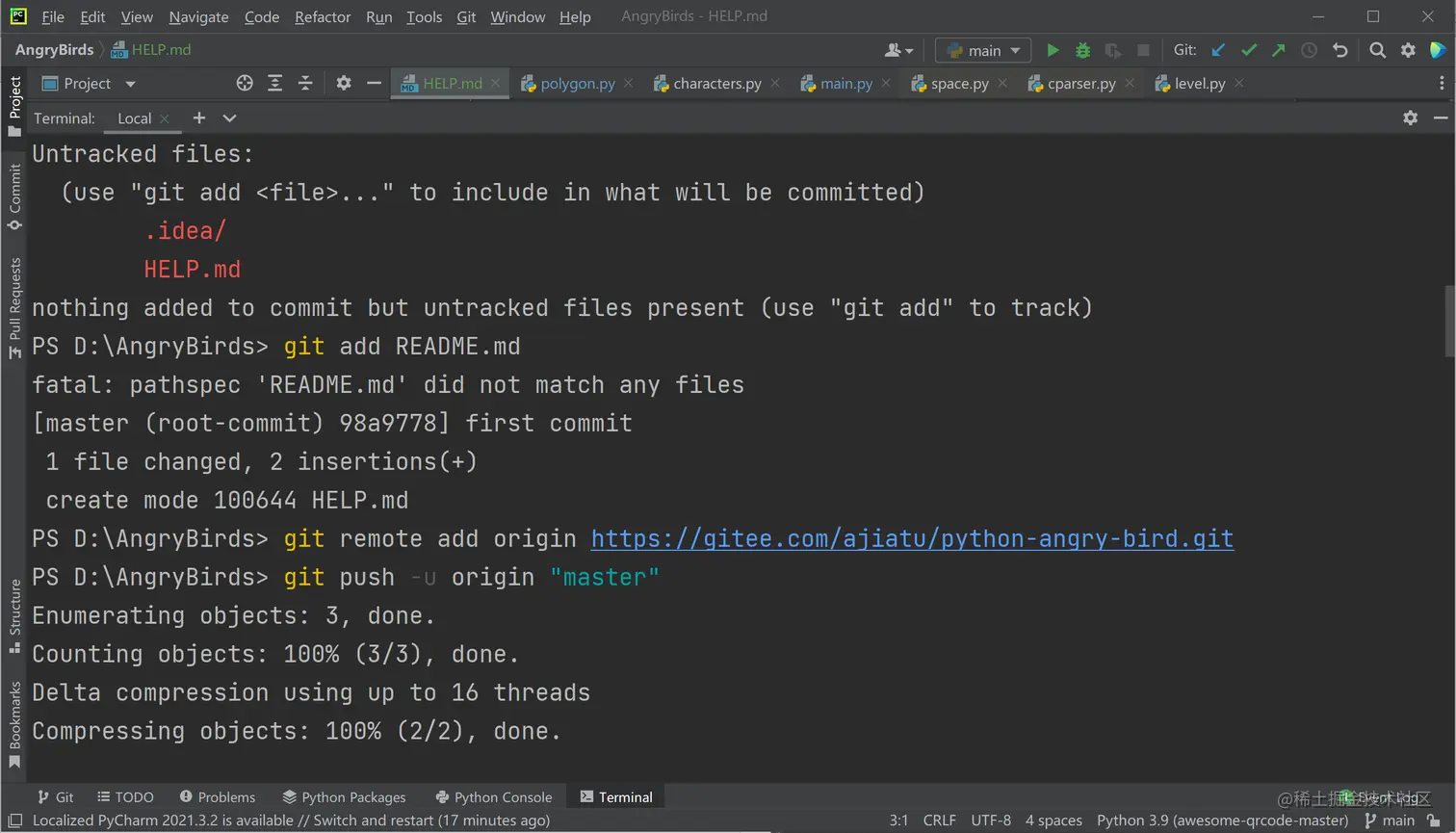This screenshot has width=1456, height=833.
Task: Open IDE settings gear in the top toolbar
Action: point(1408,50)
